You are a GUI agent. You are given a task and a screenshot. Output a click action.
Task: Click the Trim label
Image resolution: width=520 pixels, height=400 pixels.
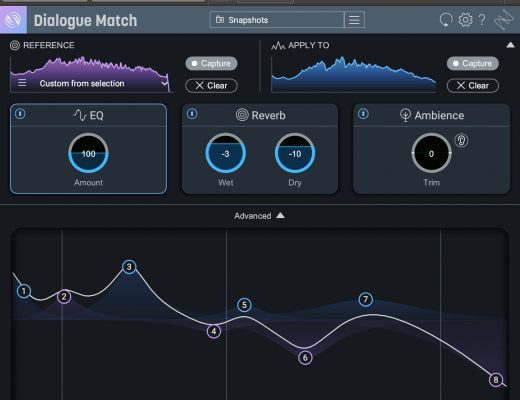(x=431, y=183)
